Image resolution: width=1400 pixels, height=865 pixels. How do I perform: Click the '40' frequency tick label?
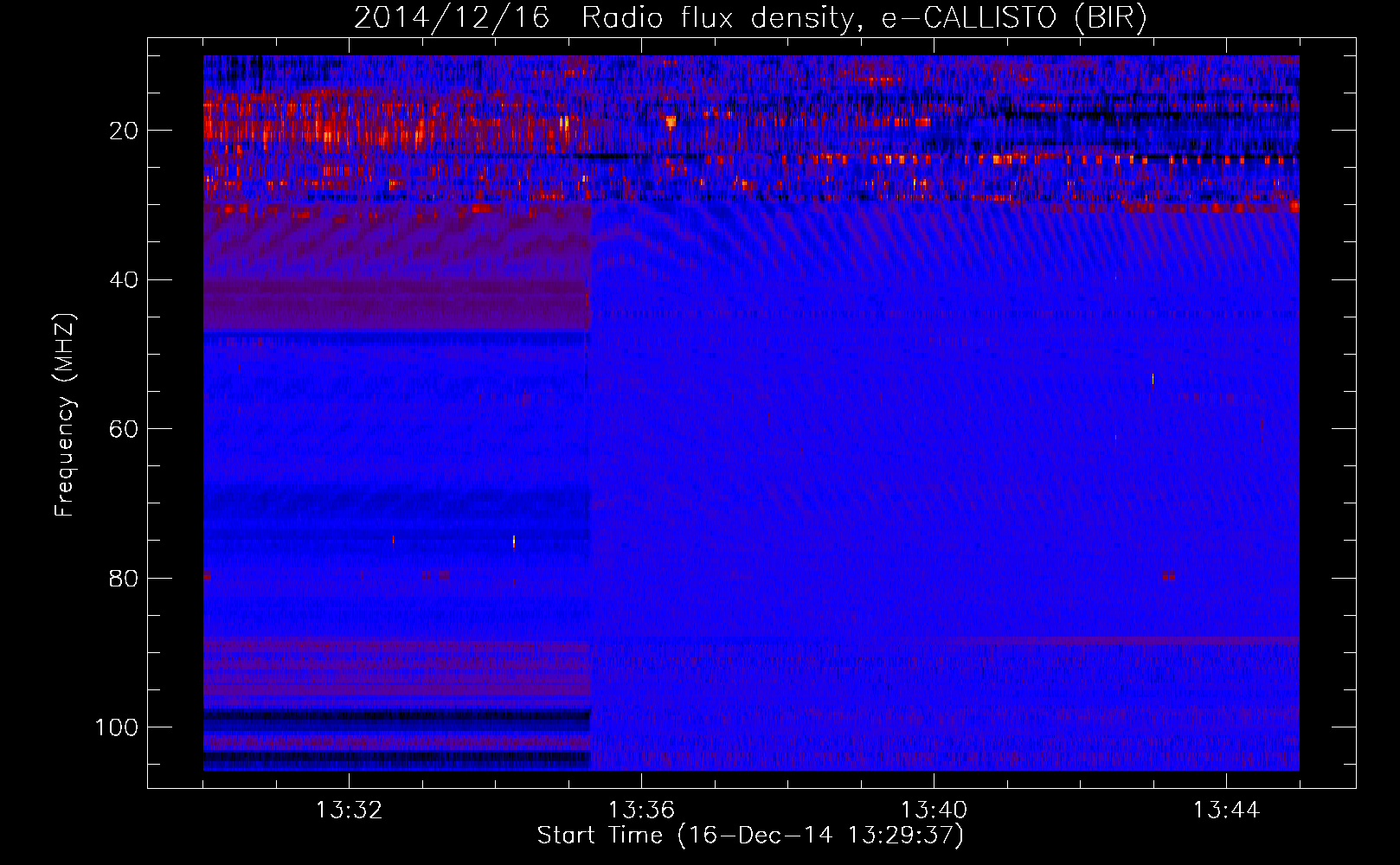tap(124, 280)
